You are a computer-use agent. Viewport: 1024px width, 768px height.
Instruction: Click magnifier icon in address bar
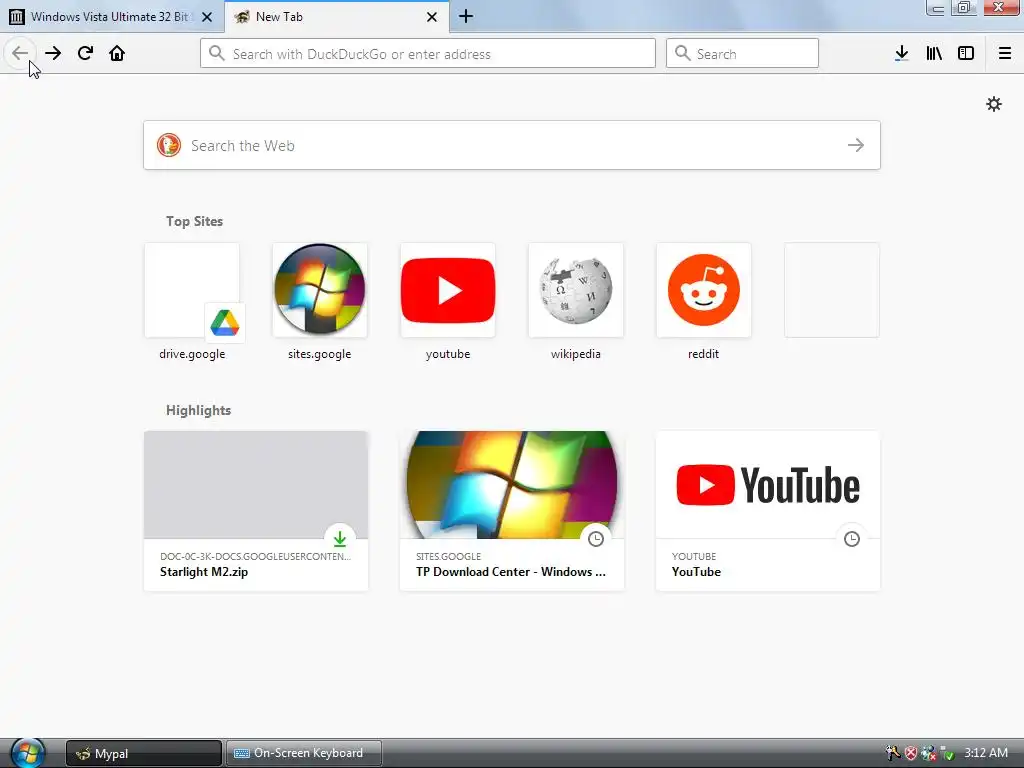click(x=217, y=53)
